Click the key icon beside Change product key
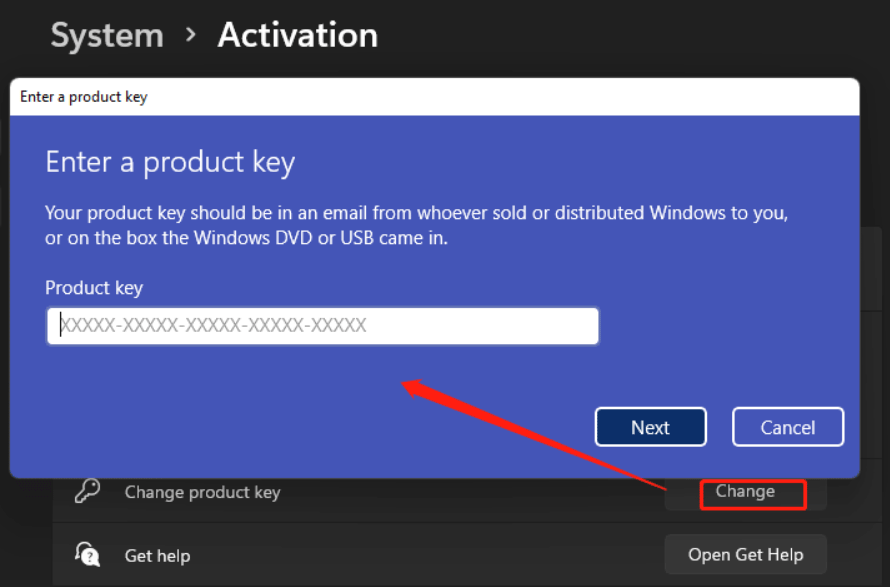Viewport: 890px width, 587px height. (89, 491)
